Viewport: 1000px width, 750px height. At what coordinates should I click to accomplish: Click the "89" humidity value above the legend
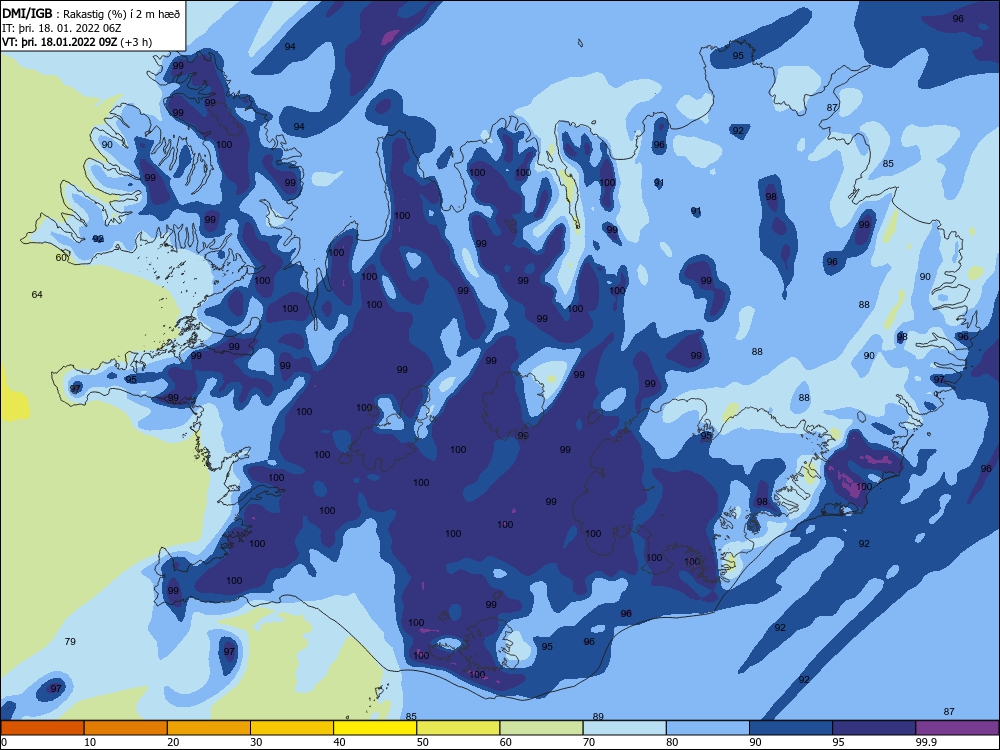point(598,716)
